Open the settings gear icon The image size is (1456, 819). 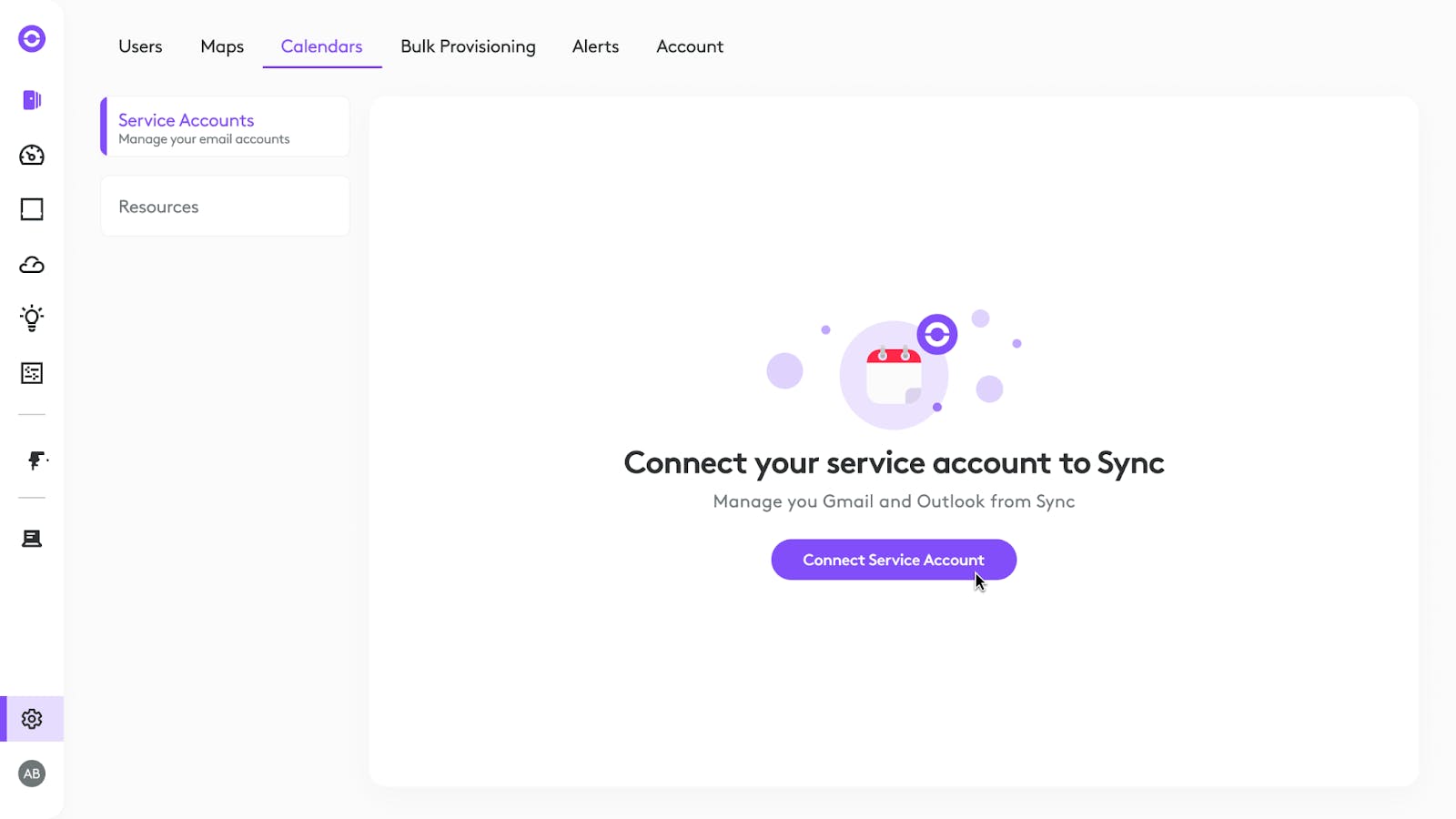[x=32, y=719]
